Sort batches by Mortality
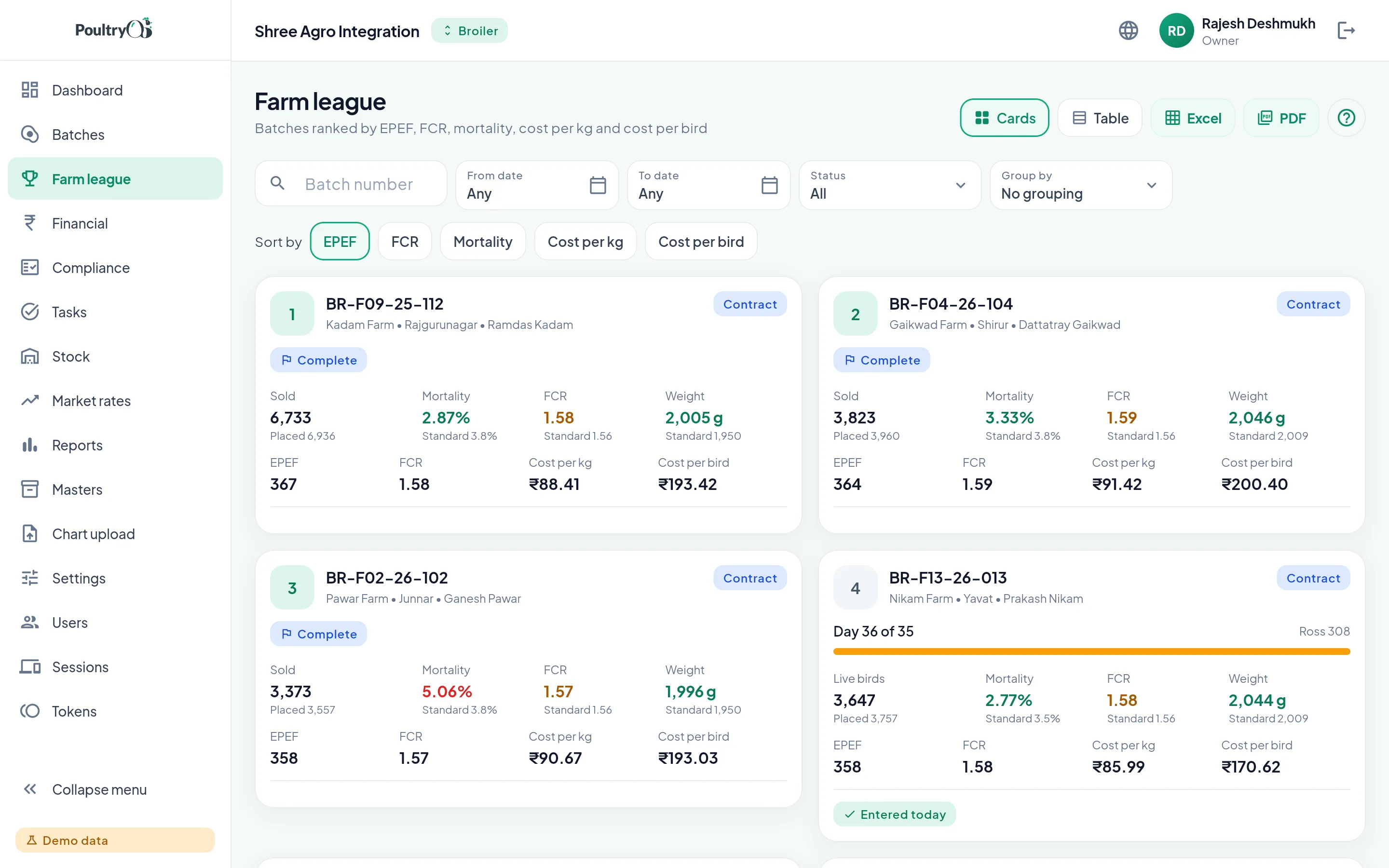The height and width of the screenshot is (868, 1389). [x=483, y=241]
